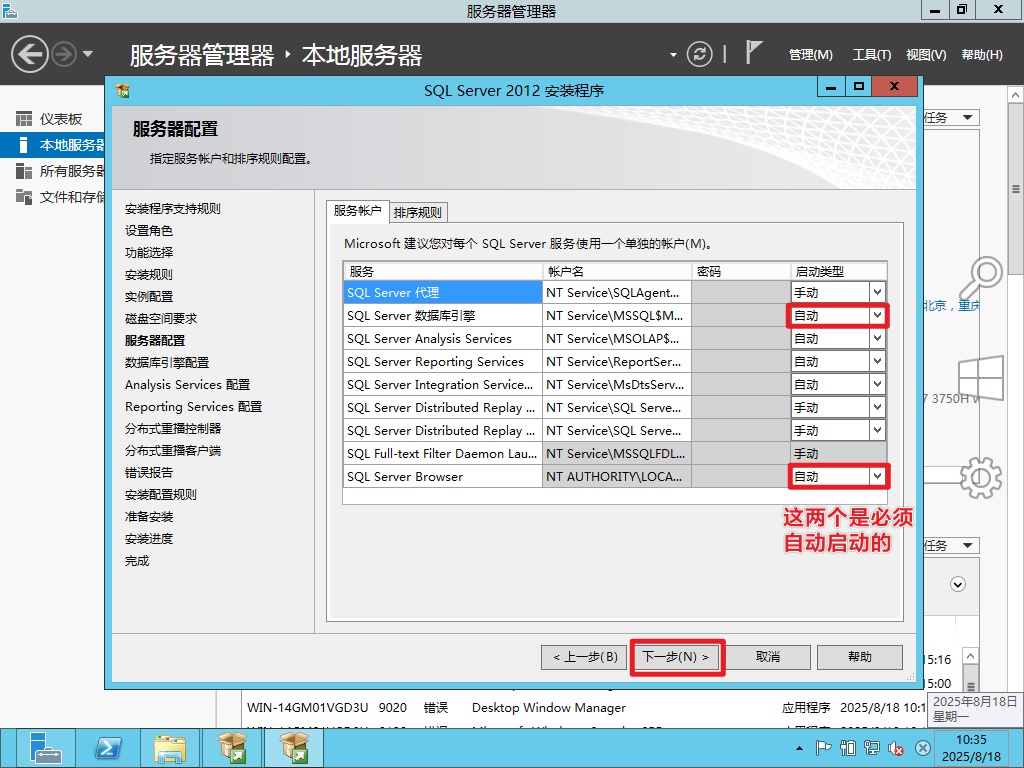Click the Server Manager back arrow
Image resolution: width=1024 pixels, height=768 pixels.
(x=29, y=54)
